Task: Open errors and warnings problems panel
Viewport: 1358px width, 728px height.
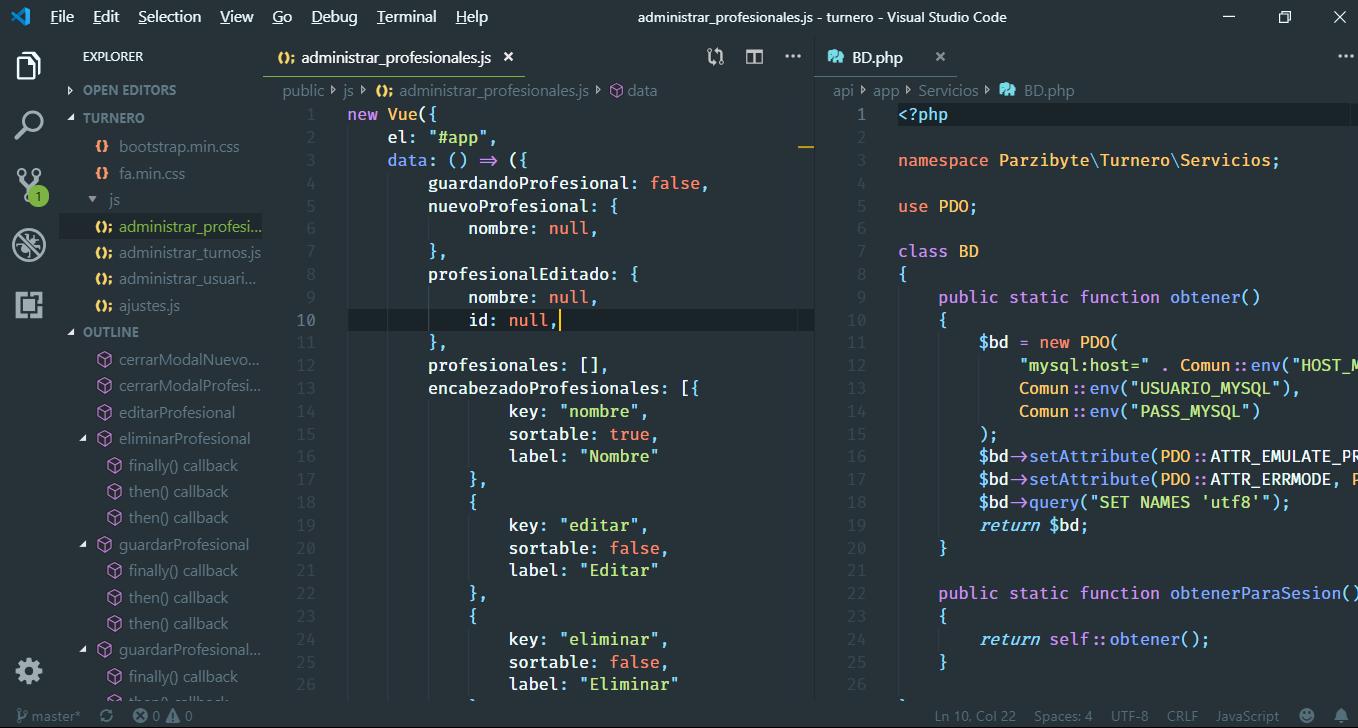Action: tap(163, 716)
